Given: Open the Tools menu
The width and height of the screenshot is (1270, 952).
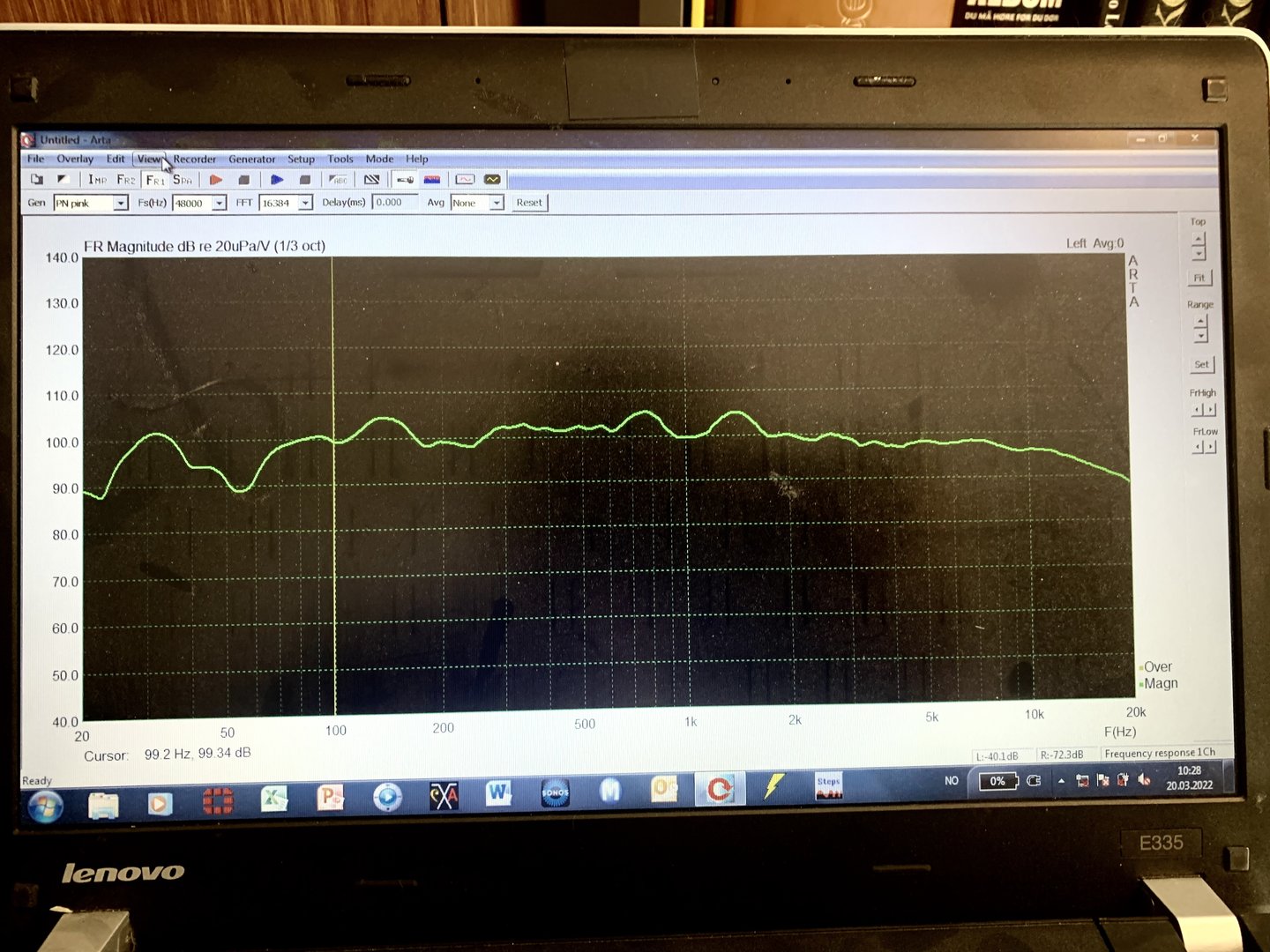Looking at the screenshot, I should click(x=340, y=160).
